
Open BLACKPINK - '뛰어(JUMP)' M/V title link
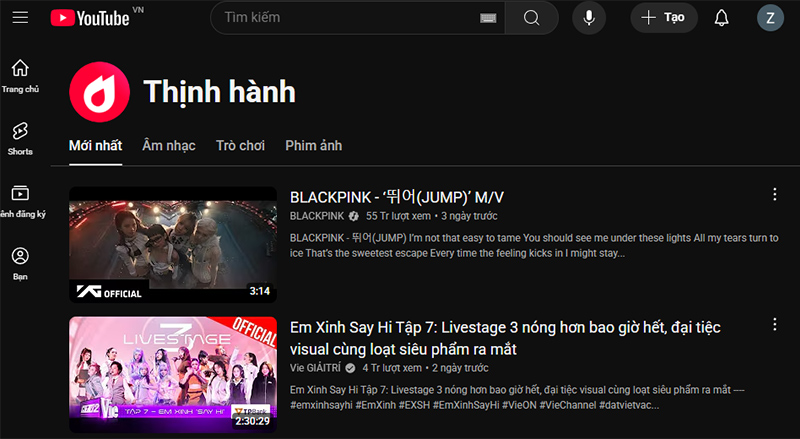pyautogui.click(x=397, y=197)
